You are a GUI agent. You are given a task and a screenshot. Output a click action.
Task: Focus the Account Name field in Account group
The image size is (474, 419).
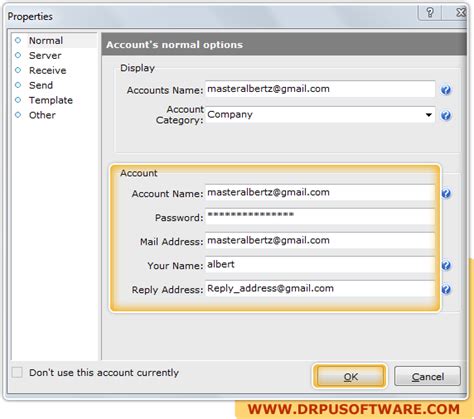[320, 192]
